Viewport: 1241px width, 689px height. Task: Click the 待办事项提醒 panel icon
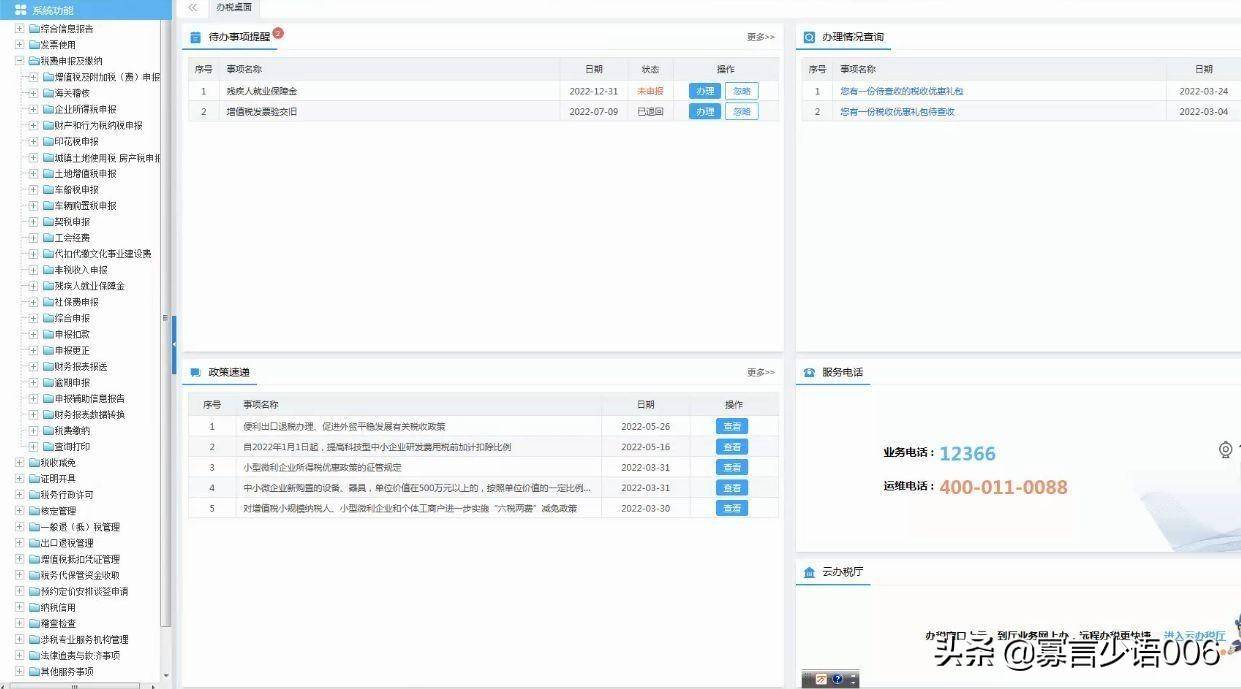coord(196,37)
